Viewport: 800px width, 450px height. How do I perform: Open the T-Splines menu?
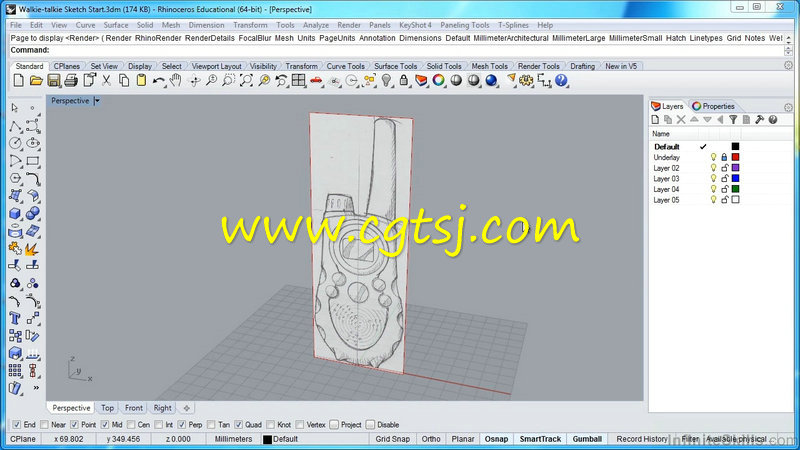[x=513, y=25]
